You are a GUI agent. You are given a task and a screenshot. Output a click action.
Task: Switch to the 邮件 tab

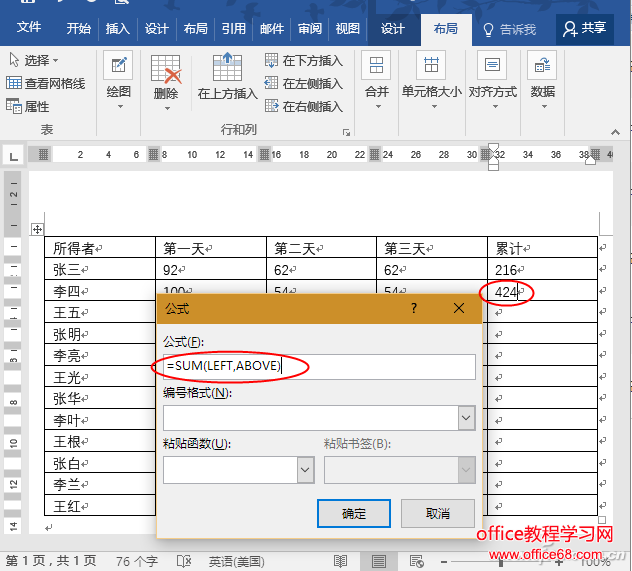point(272,28)
